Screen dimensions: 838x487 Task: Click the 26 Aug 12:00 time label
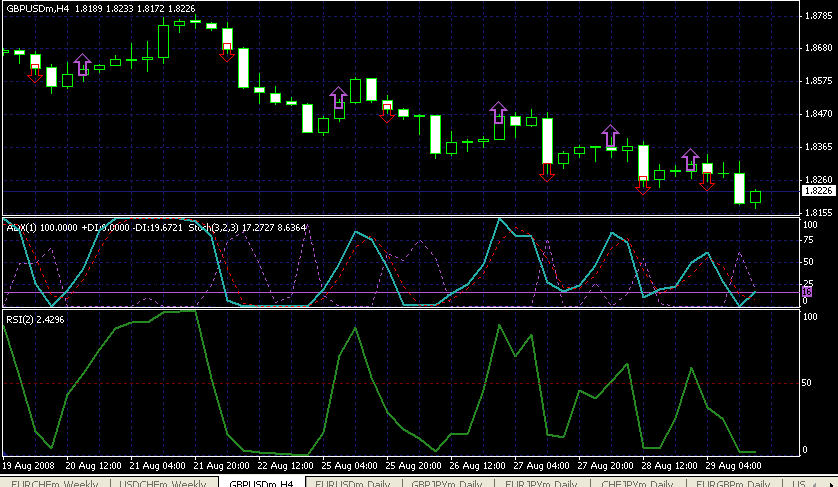[478, 465]
